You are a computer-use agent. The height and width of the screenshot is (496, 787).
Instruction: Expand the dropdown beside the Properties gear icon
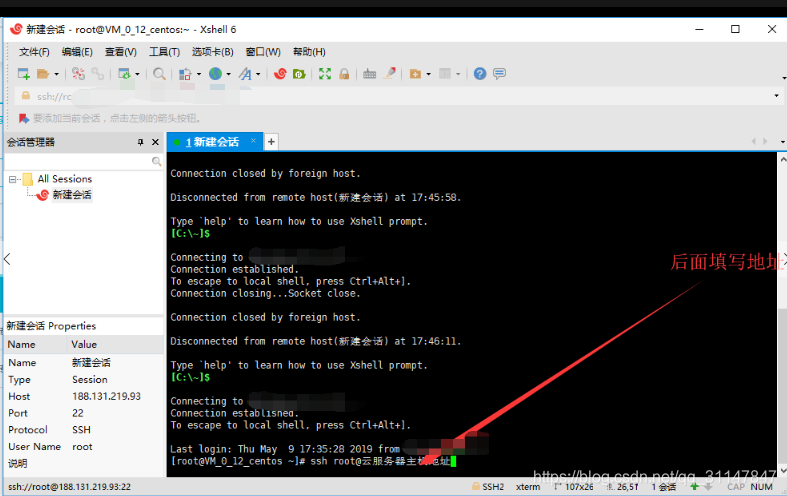[137, 74]
